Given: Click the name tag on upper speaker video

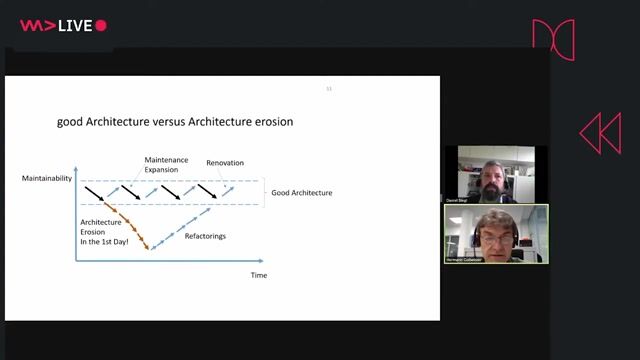Looking at the screenshot, I should tap(456, 200).
